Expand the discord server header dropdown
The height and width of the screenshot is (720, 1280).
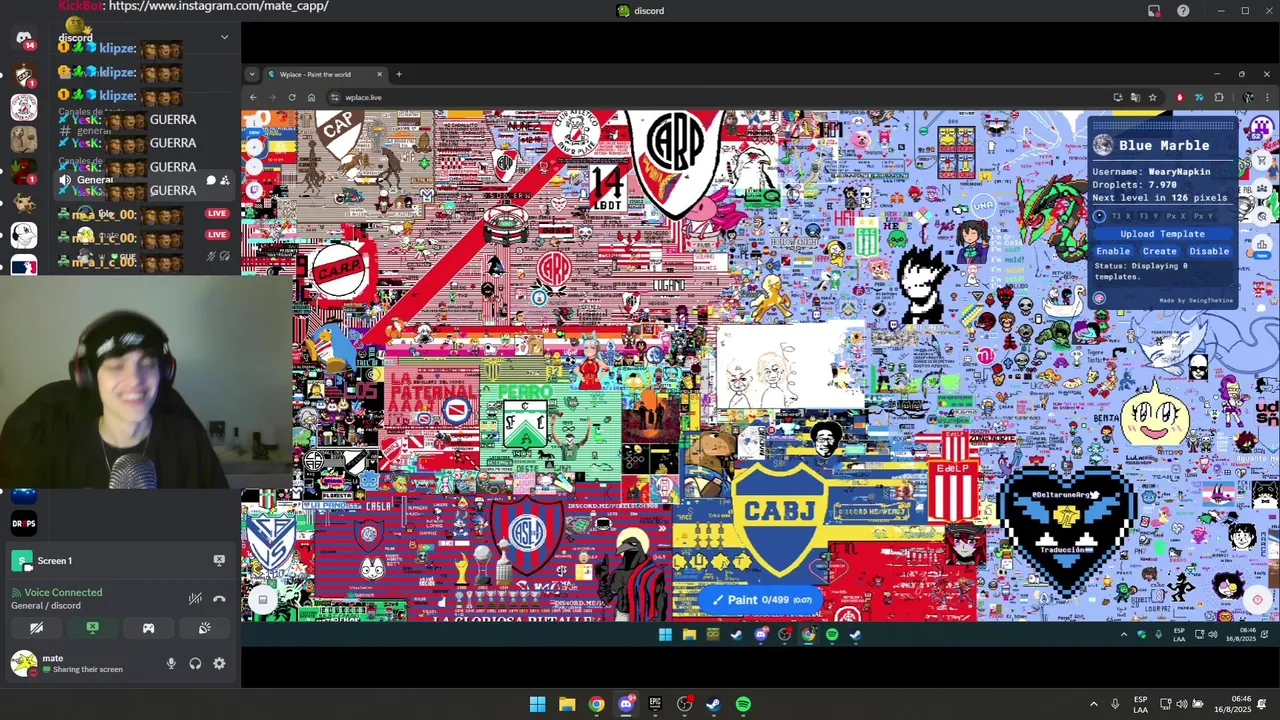224,37
